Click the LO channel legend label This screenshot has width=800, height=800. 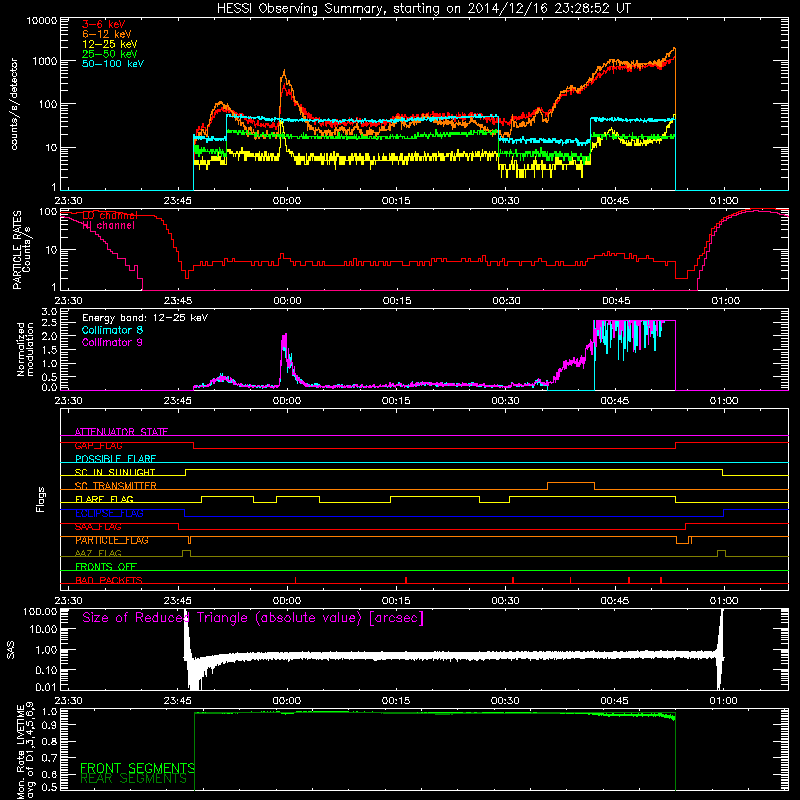pos(110,216)
